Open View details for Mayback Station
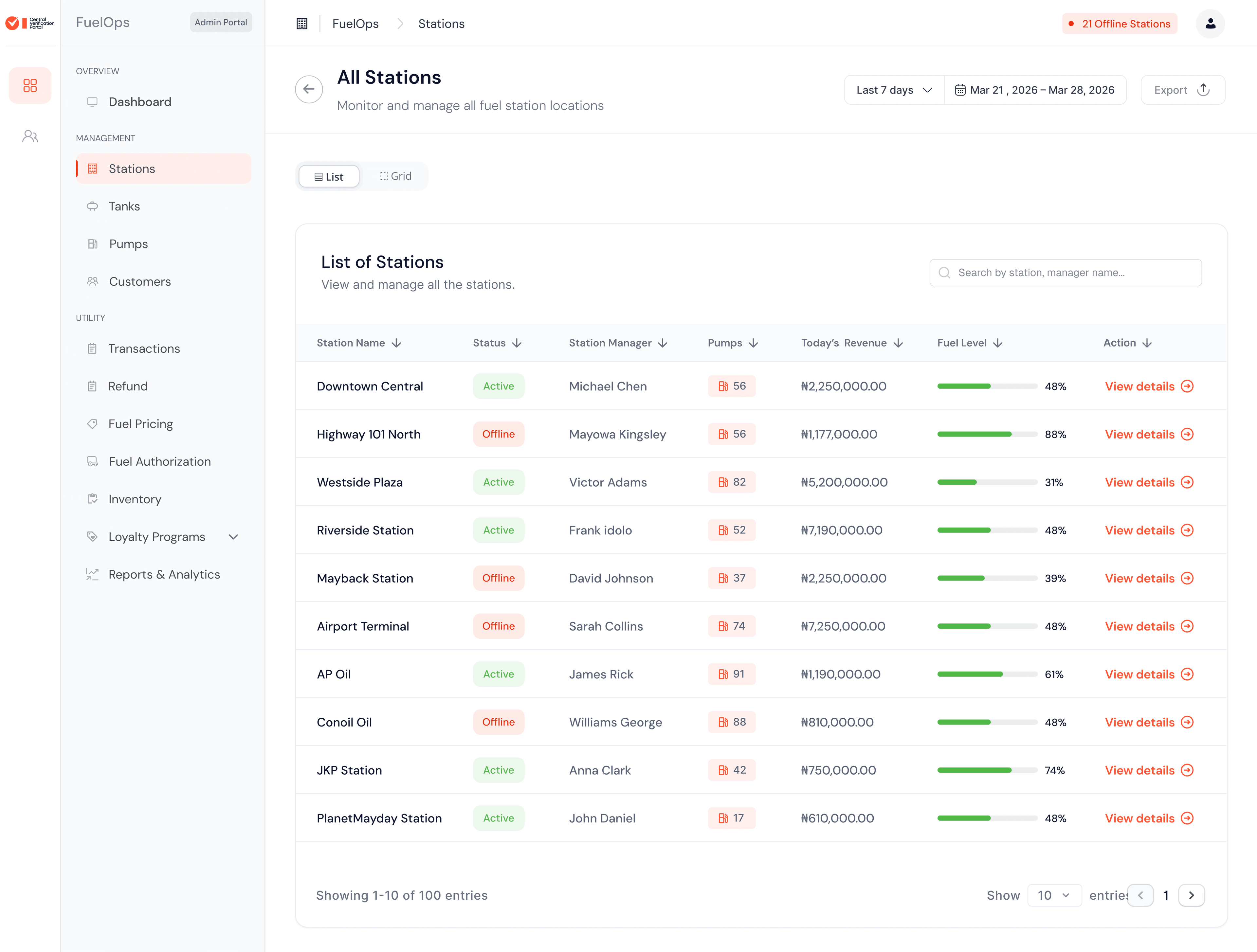Screen dimensions: 1257x952 (x=1148, y=578)
